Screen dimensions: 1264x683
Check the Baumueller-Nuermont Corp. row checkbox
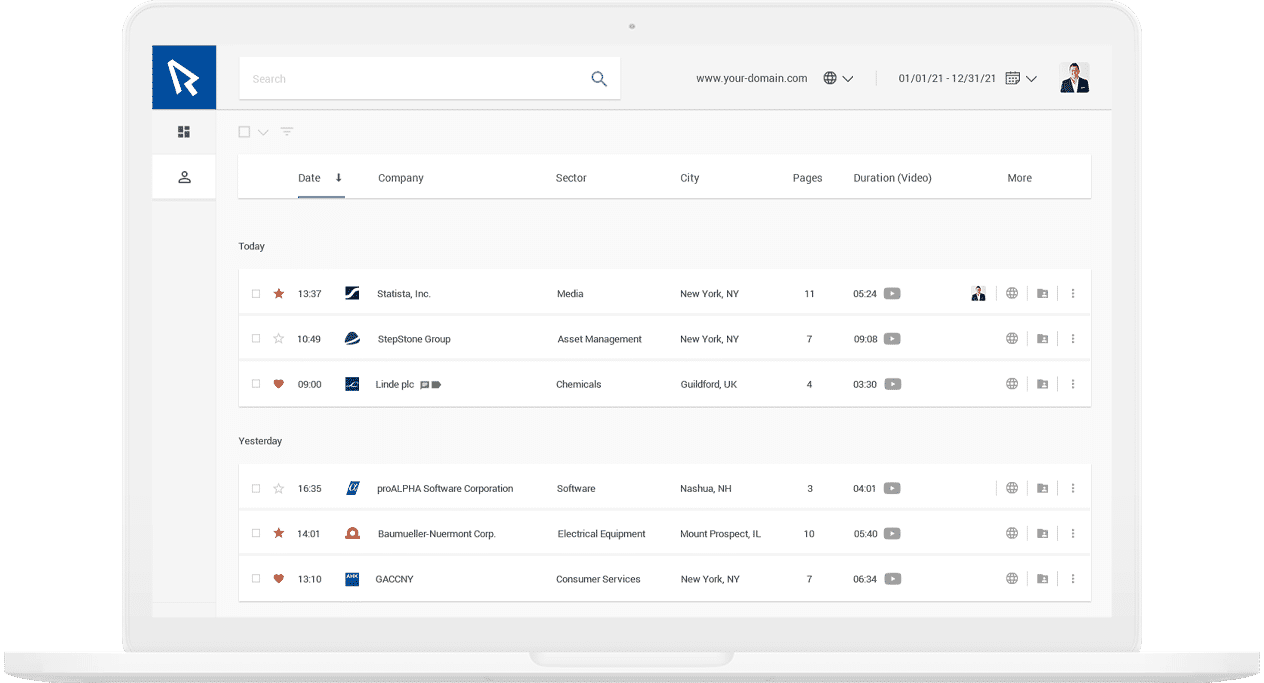point(256,534)
